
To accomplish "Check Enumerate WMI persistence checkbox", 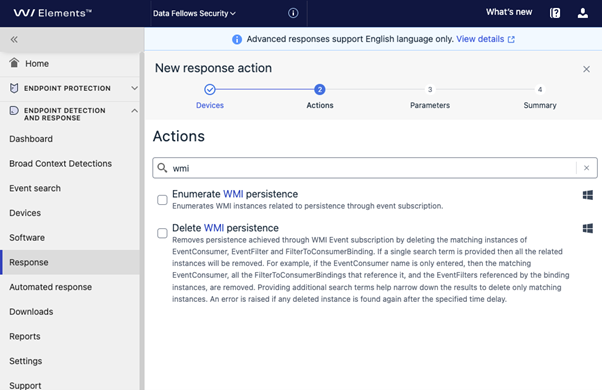I will tap(162, 200).
